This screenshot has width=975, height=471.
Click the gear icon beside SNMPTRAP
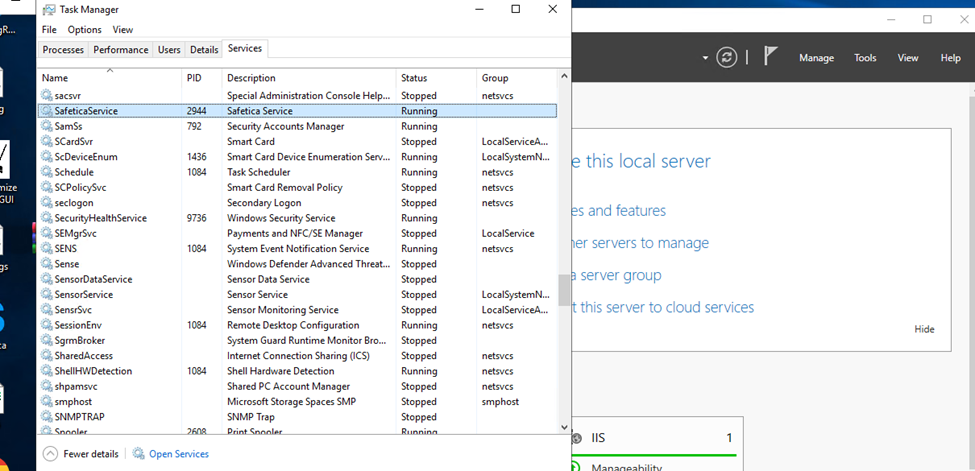(47, 417)
